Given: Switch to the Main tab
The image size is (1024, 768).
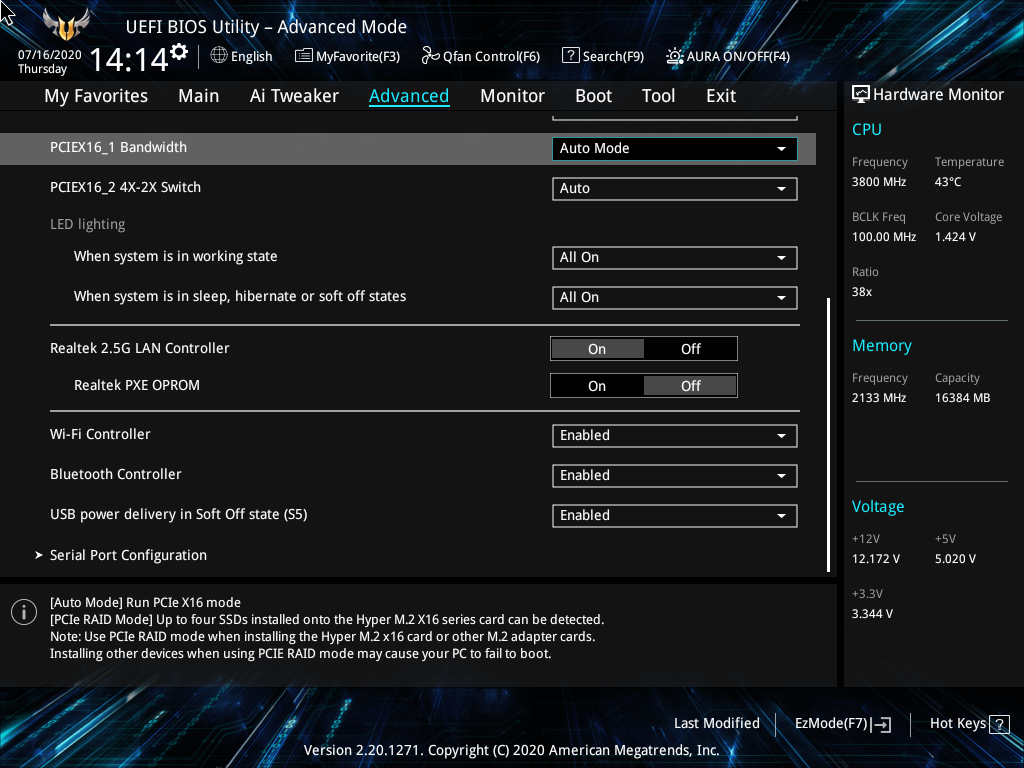Looking at the screenshot, I should coord(199,95).
